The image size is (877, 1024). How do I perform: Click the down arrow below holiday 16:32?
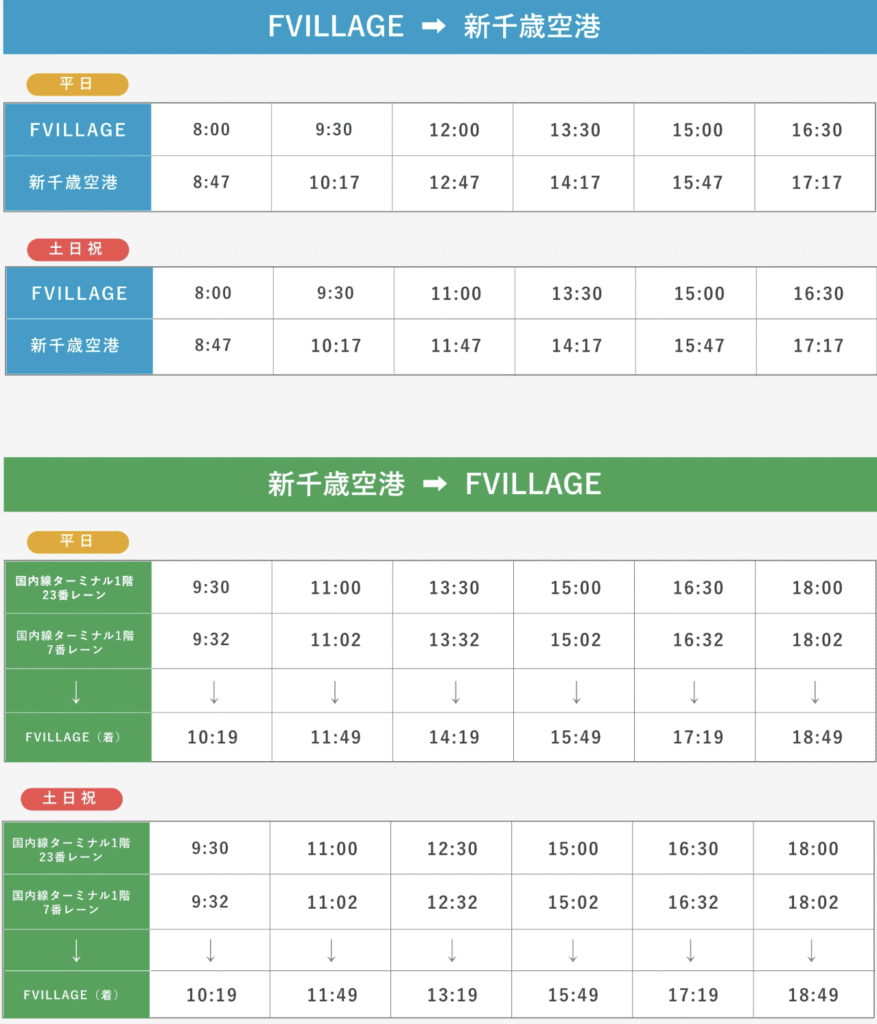point(690,951)
